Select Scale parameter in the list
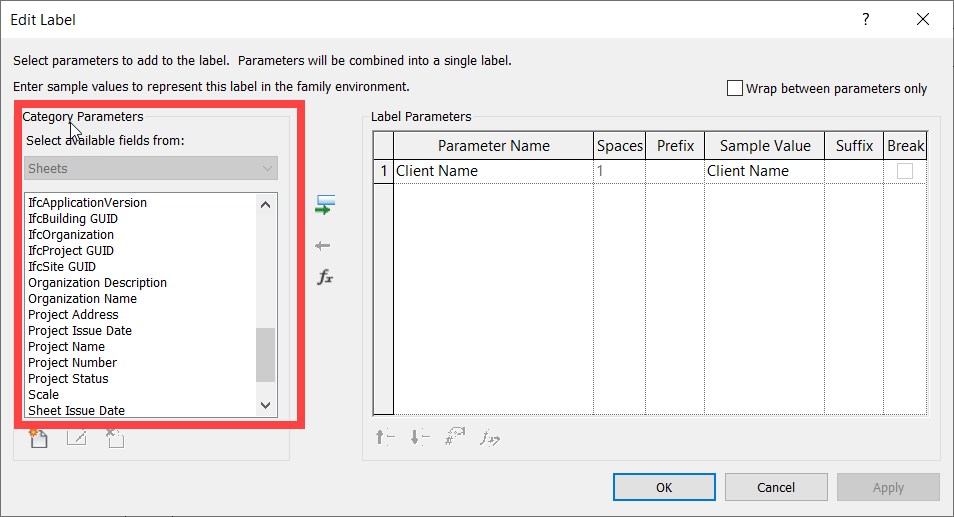The image size is (954, 517). (44, 394)
